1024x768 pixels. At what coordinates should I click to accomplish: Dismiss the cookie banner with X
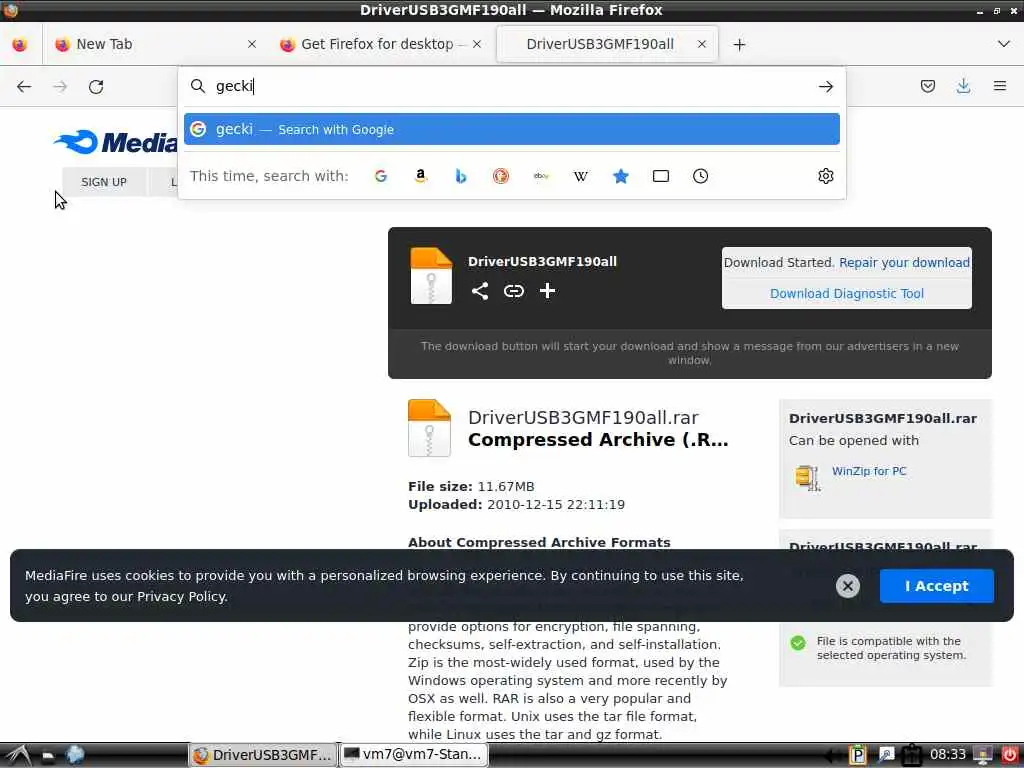tap(848, 586)
